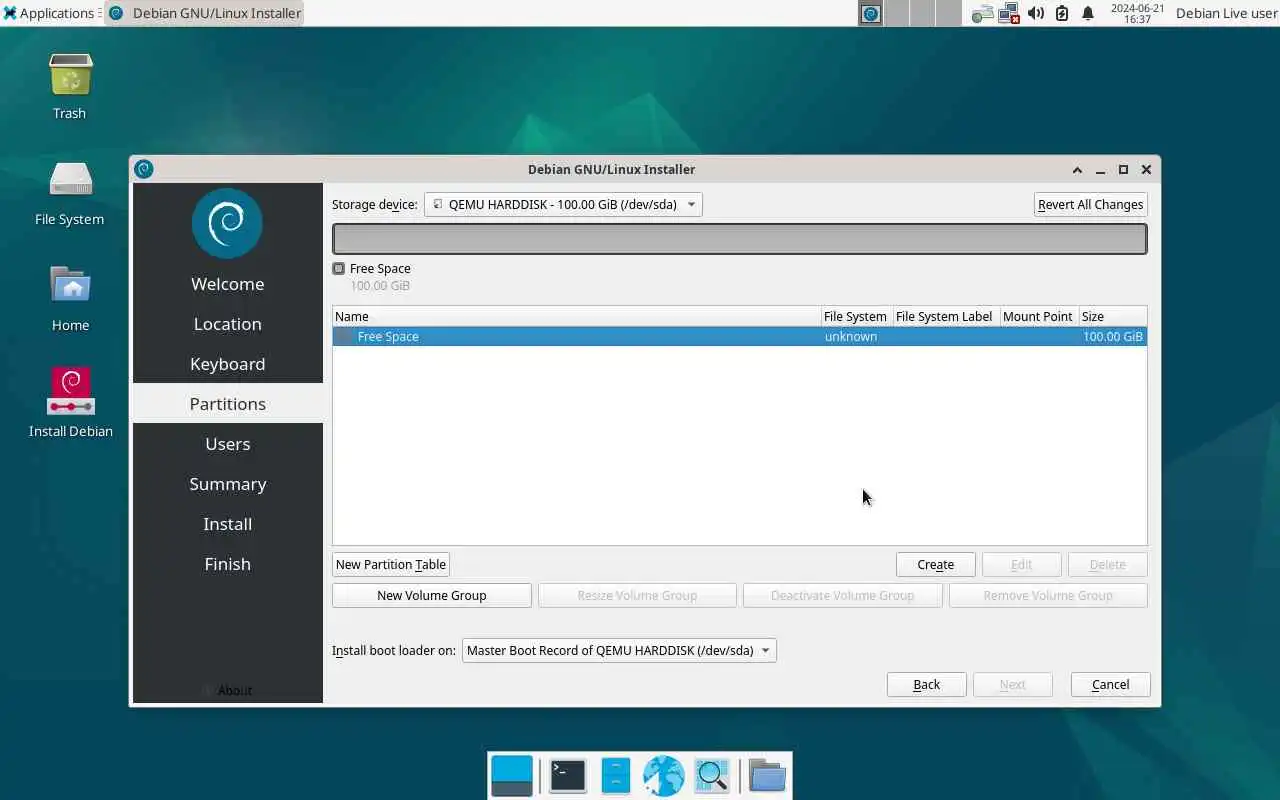This screenshot has height=800, width=1280.
Task: Select the Partitions step in sidebar
Action: coord(228,404)
